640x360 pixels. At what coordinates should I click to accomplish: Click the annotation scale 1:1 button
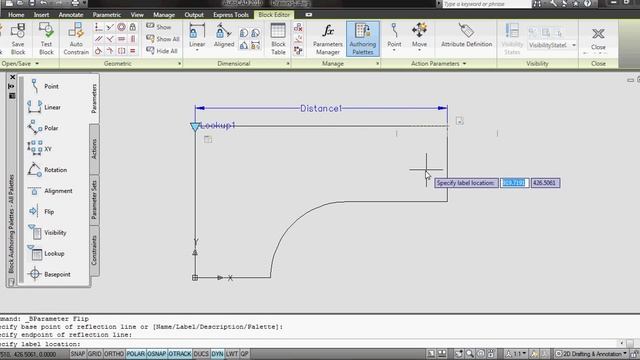(516, 354)
